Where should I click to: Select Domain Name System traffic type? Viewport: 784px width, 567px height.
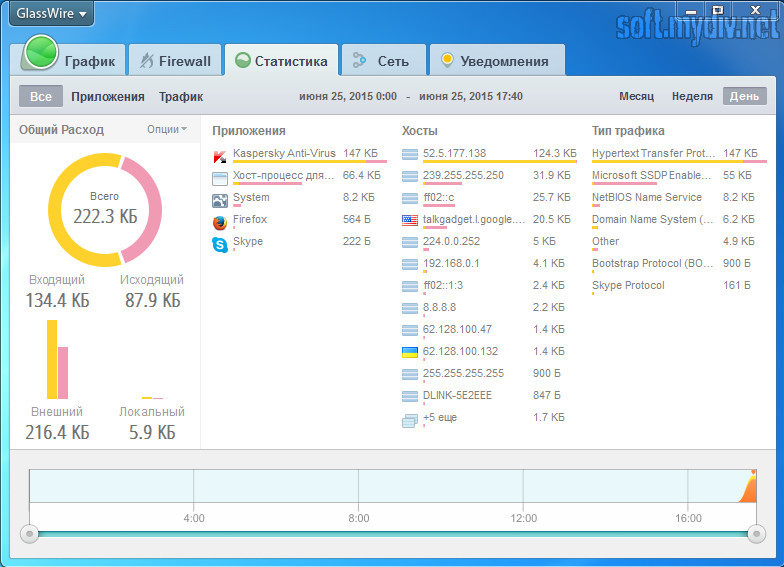pyautogui.click(x=679, y=221)
